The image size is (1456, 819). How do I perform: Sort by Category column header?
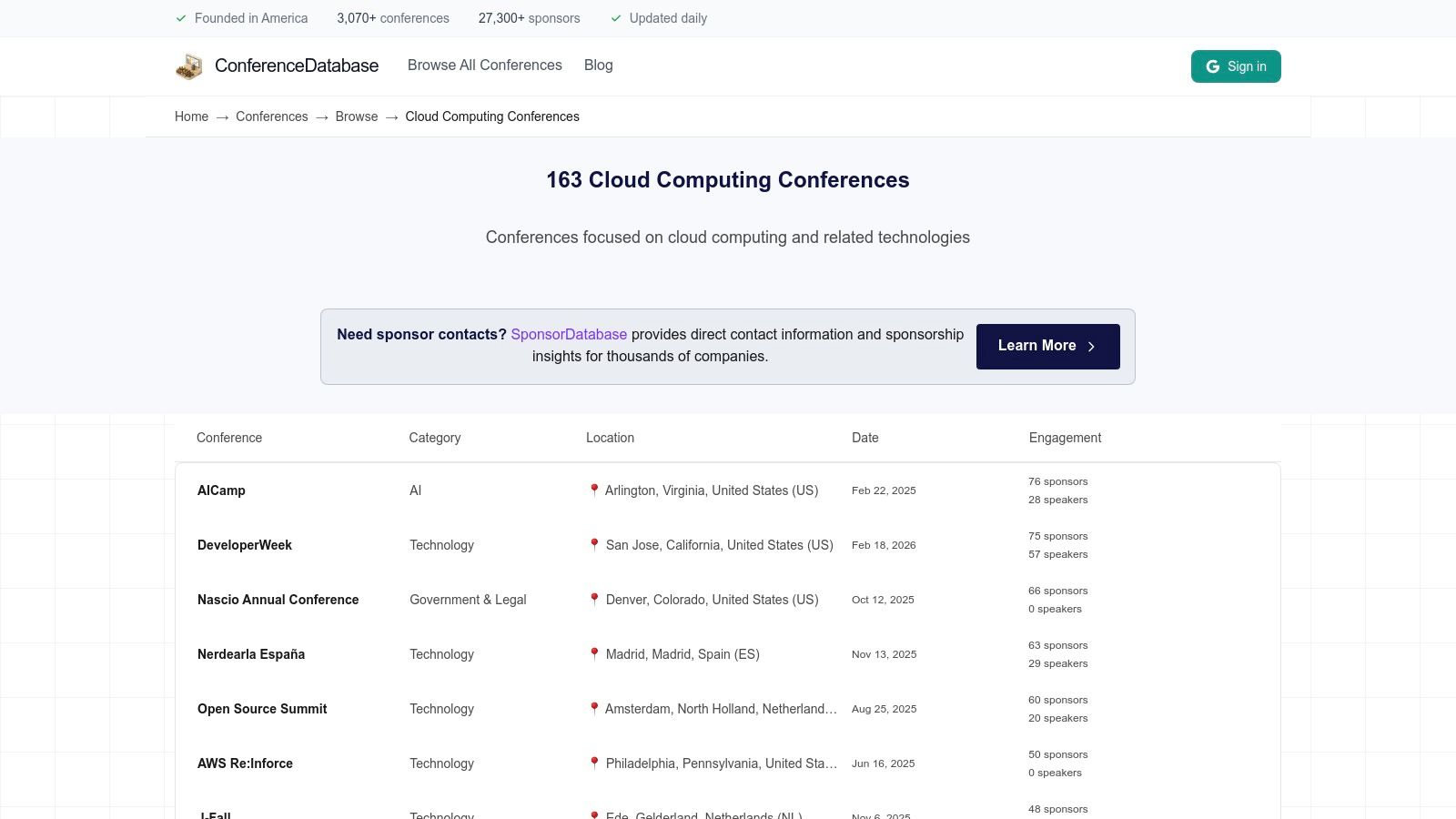(x=435, y=438)
